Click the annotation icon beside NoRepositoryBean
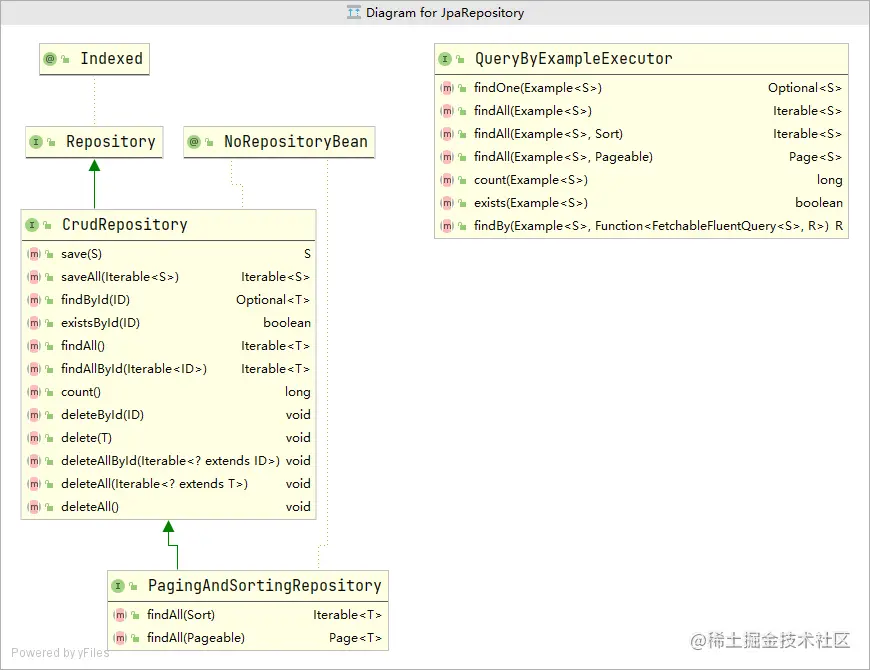 pyautogui.click(x=194, y=142)
